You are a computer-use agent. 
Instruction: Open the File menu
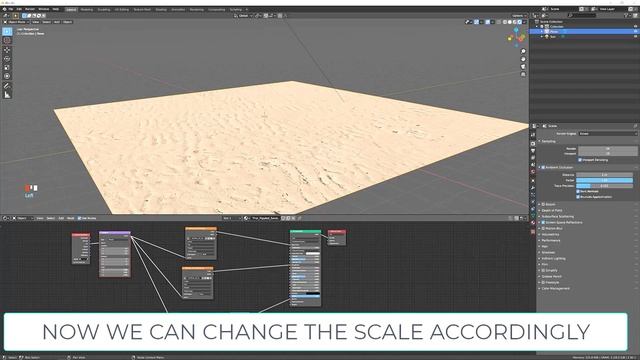click(11, 9)
